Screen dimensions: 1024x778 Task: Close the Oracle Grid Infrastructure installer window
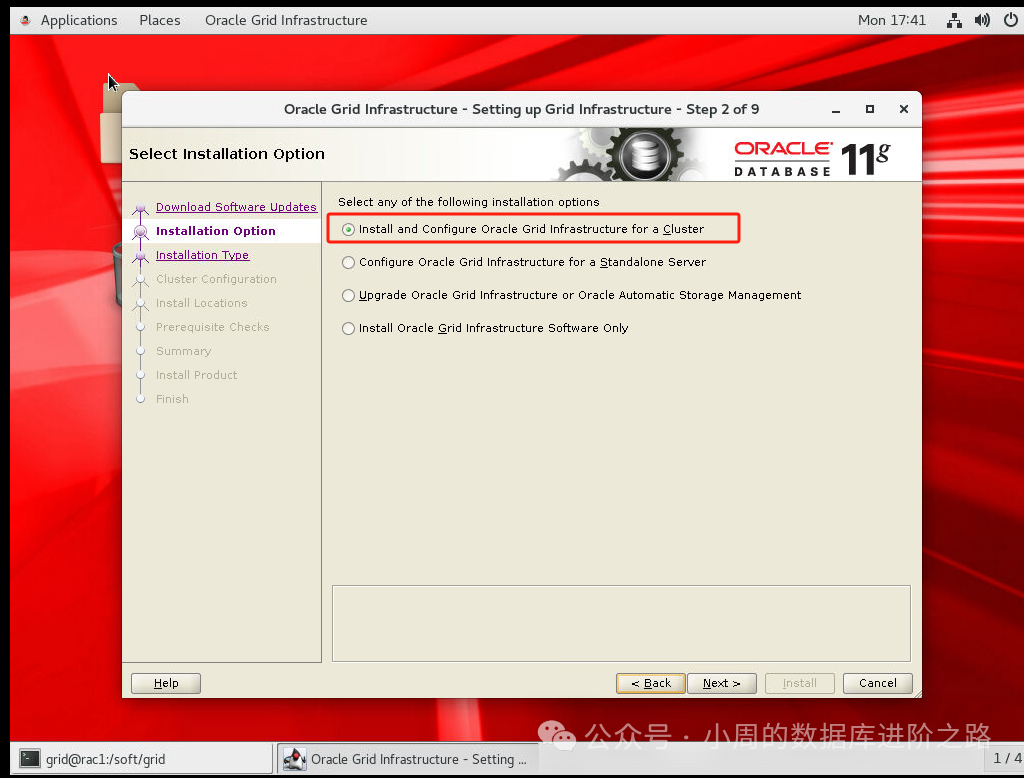(904, 109)
